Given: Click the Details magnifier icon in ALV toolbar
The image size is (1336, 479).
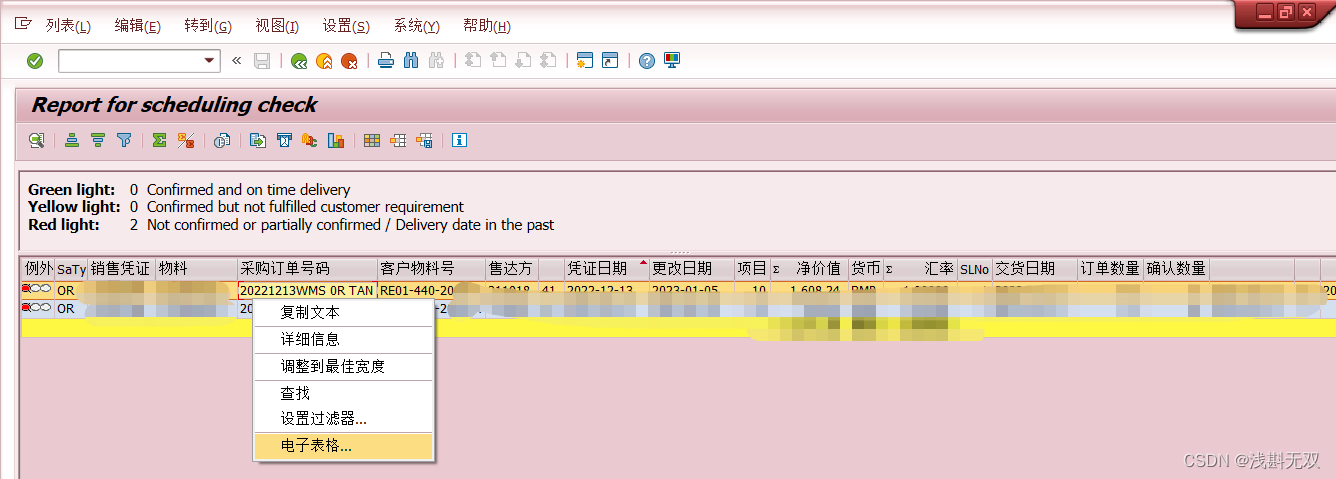Looking at the screenshot, I should click(36, 141).
